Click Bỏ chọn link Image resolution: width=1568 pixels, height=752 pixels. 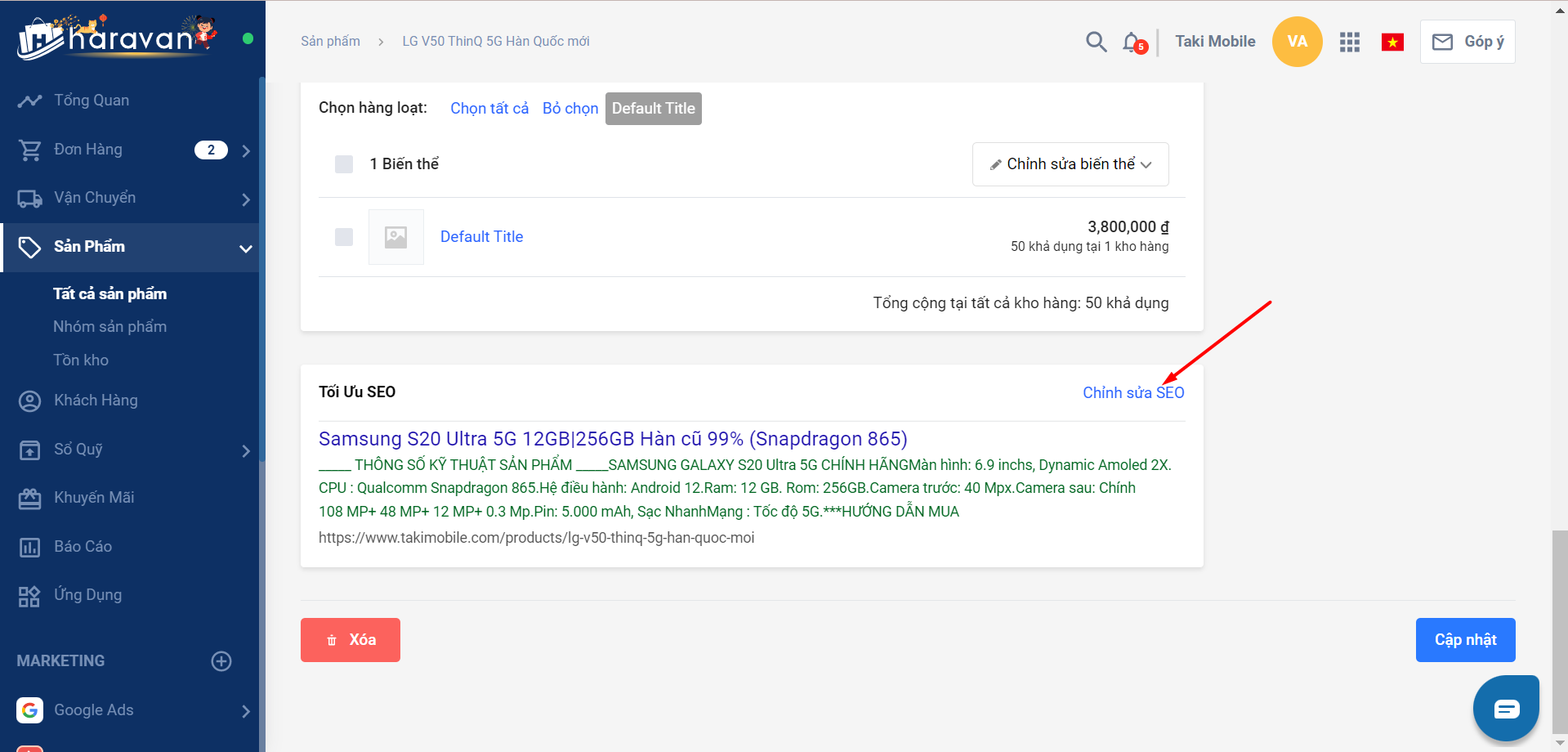tap(570, 109)
